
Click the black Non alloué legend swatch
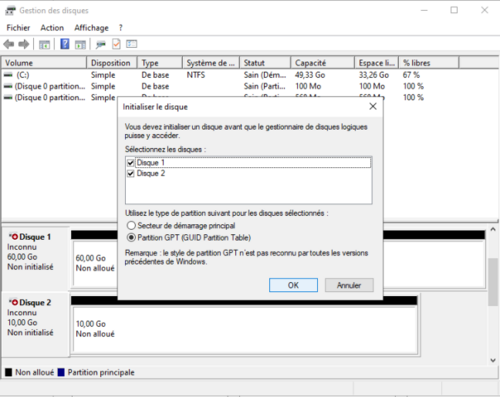click(9, 372)
